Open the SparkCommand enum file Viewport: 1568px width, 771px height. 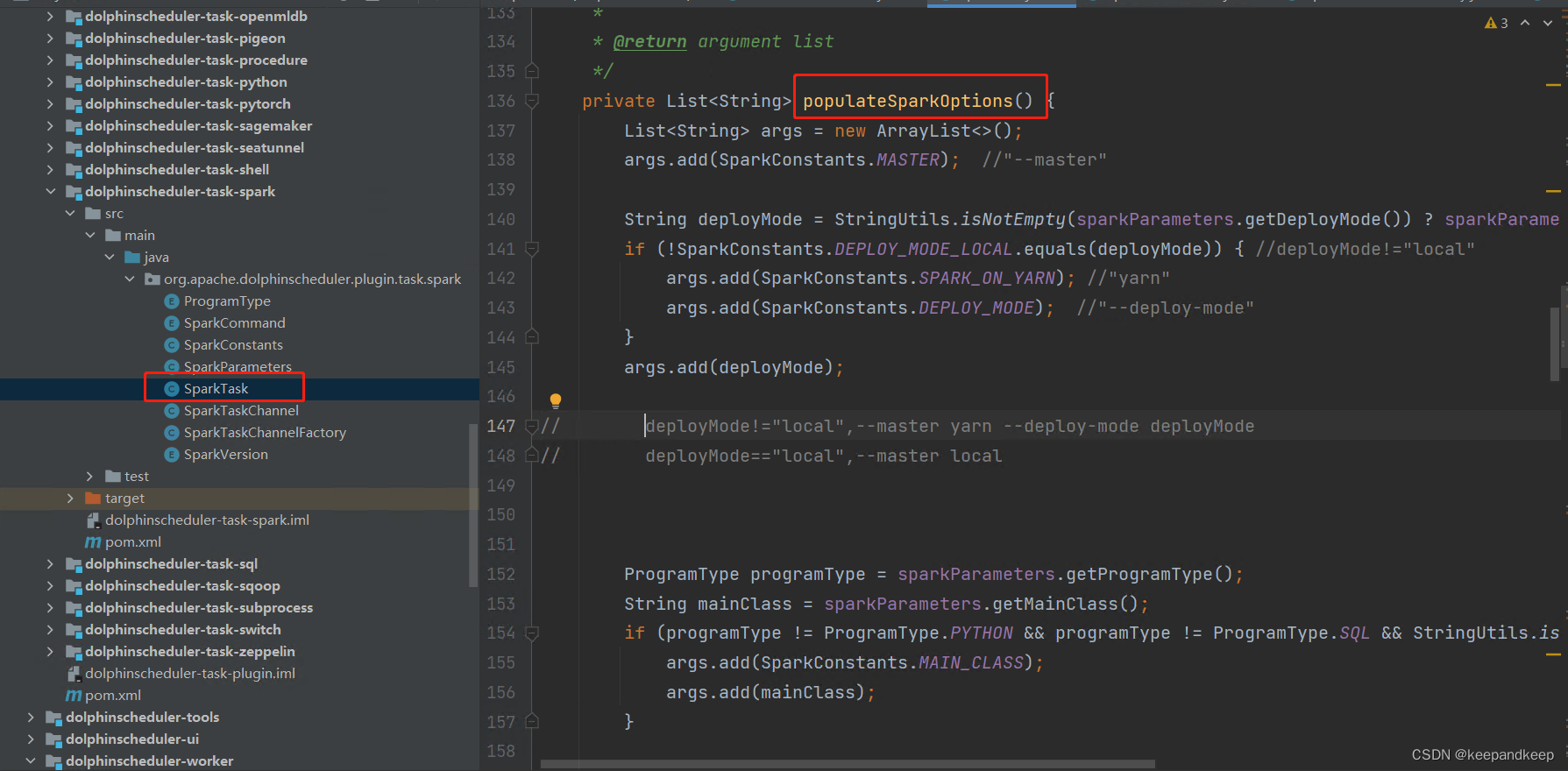click(x=234, y=323)
